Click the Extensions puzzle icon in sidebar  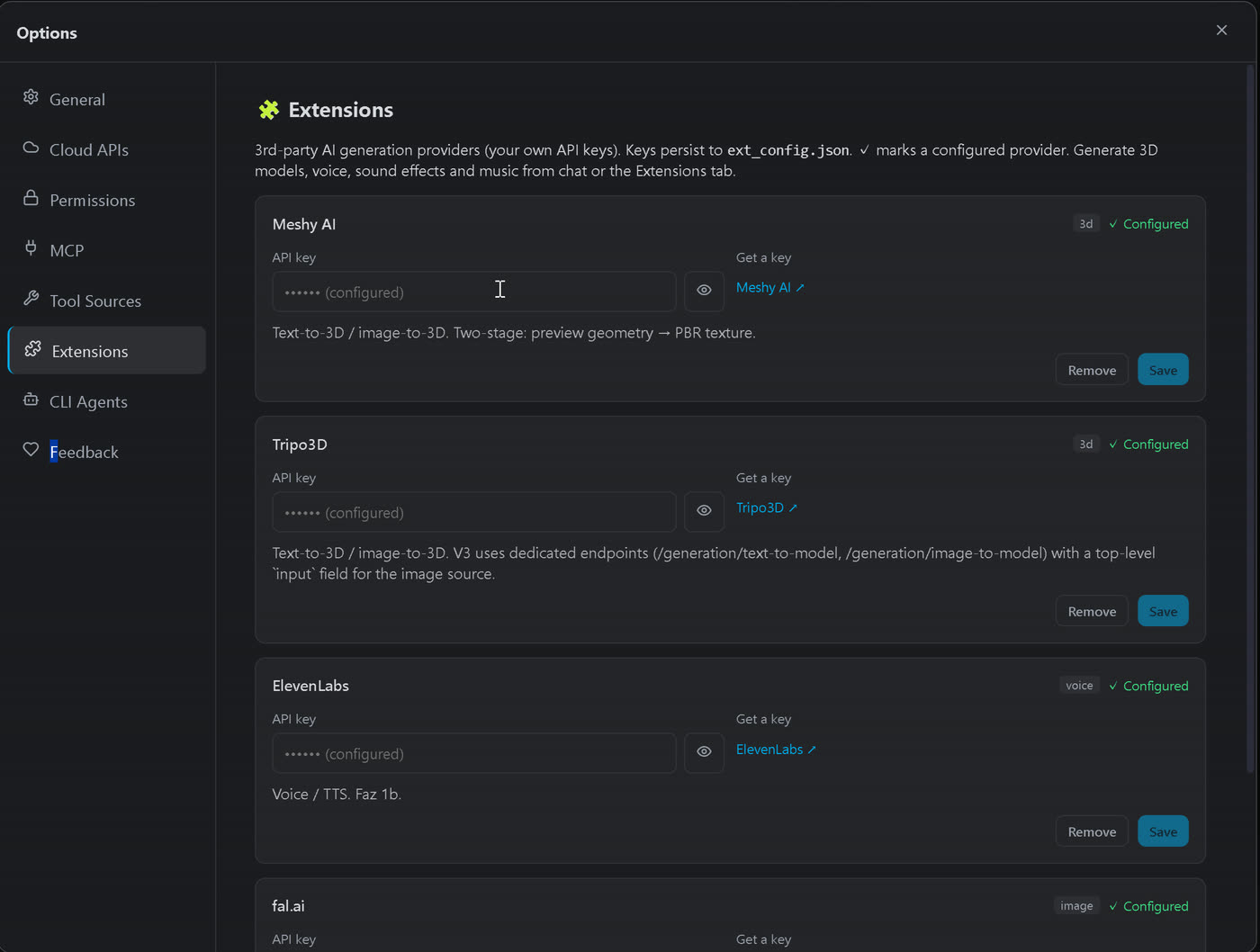tap(33, 349)
